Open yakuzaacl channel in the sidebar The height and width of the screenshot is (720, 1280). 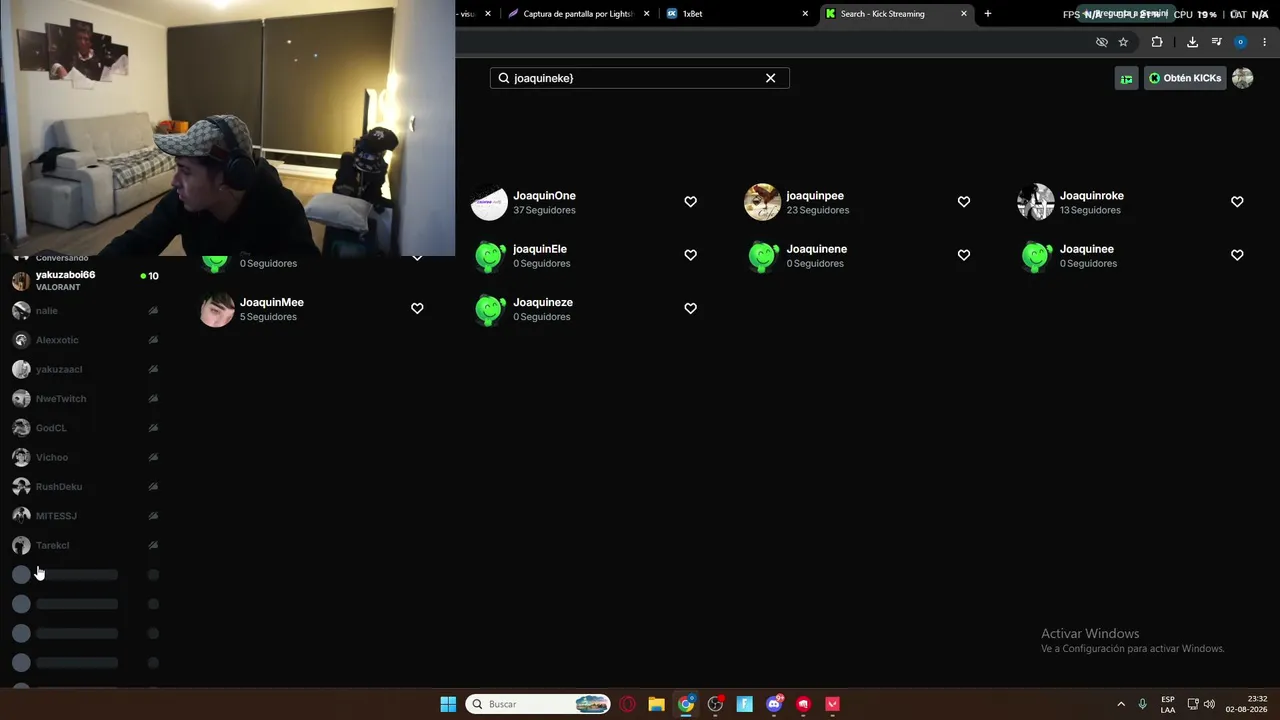point(85,369)
